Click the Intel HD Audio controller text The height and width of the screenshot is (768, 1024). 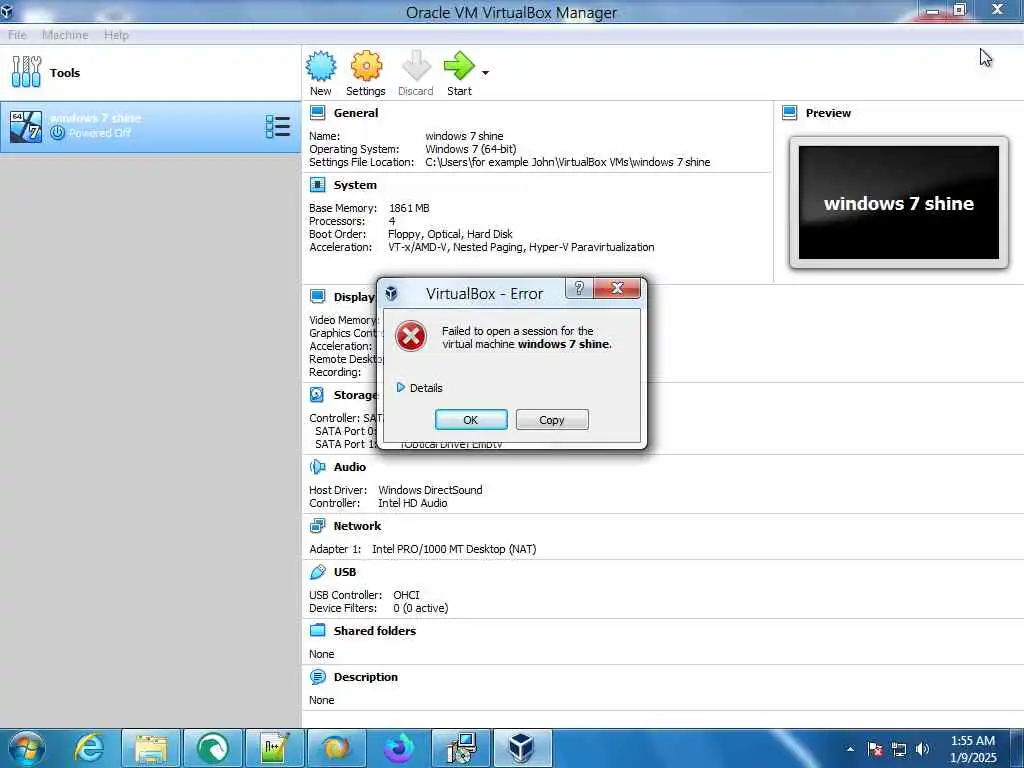click(x=413, y=503)
